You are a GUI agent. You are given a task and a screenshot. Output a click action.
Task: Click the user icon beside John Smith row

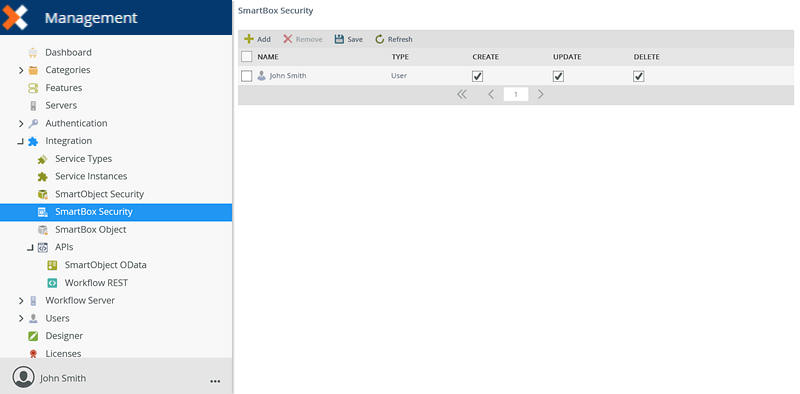click(x=261, y=76)
